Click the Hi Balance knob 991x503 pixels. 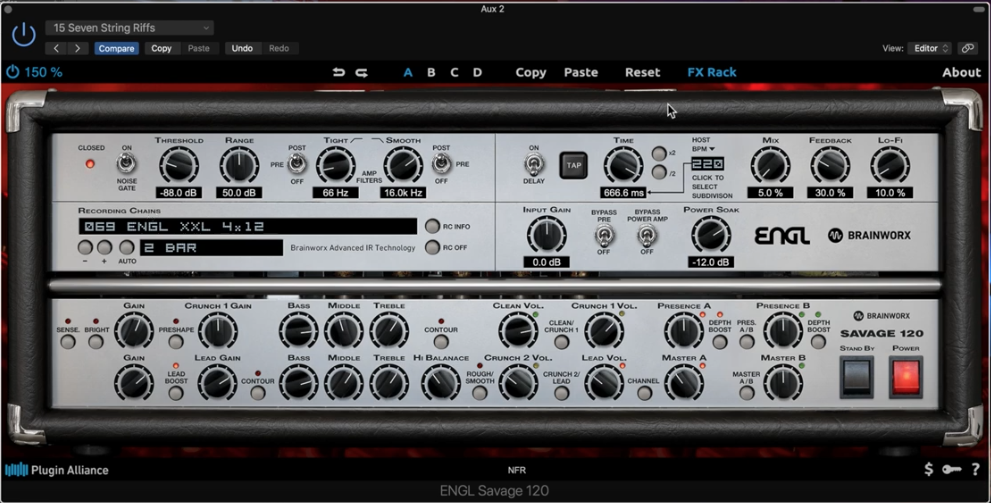(441, 382)
